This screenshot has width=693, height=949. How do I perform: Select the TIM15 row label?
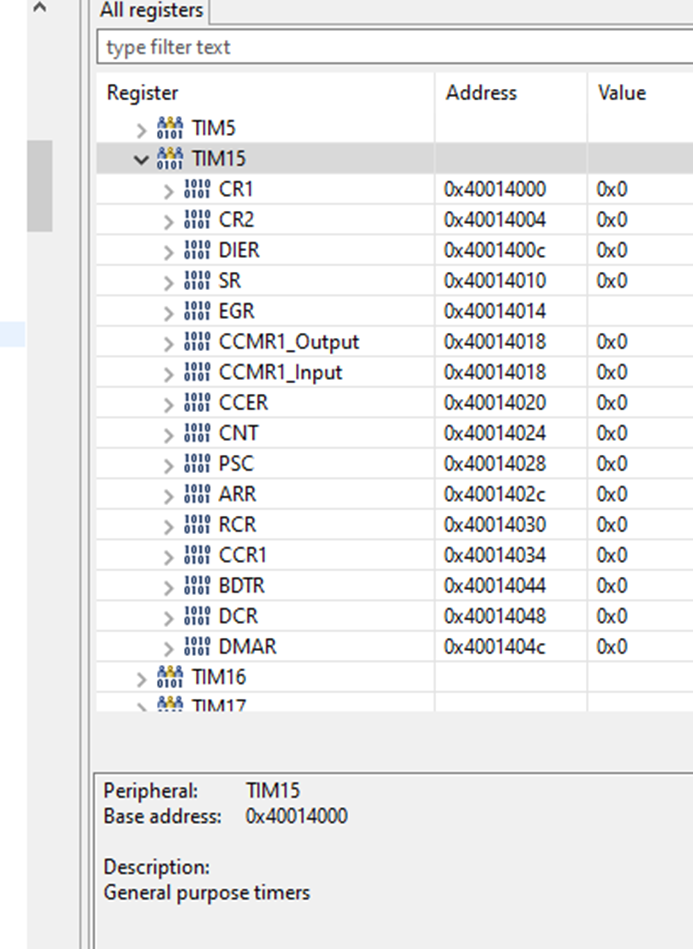point(218,158)
